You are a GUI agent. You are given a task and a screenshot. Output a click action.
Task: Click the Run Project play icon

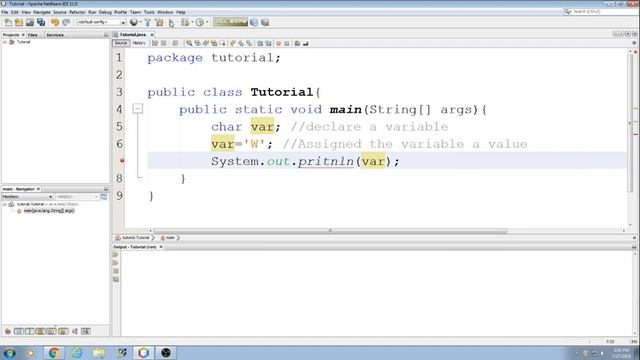coord(171,23)
